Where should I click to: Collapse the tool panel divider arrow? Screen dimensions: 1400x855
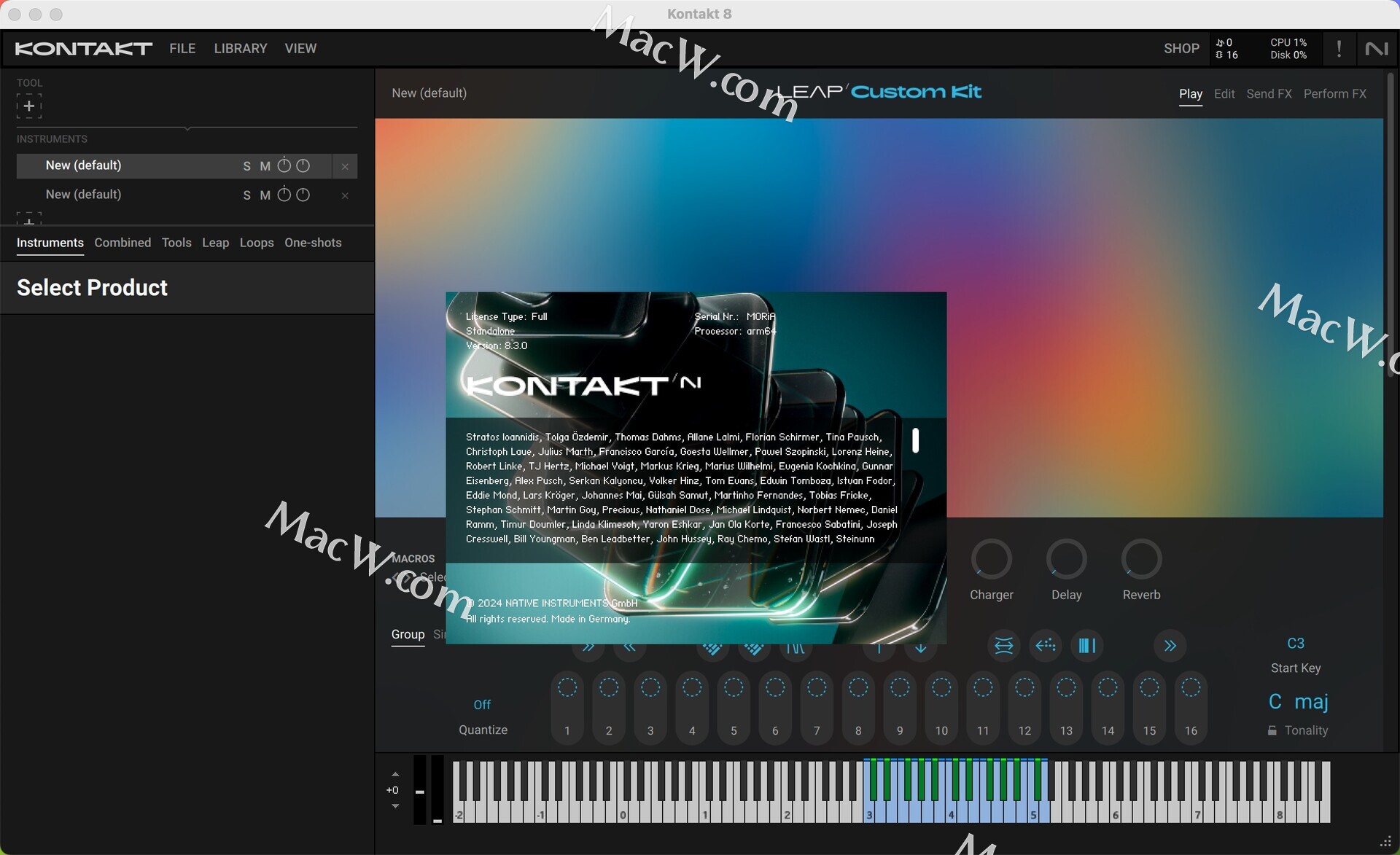click(x=187, y=128)
